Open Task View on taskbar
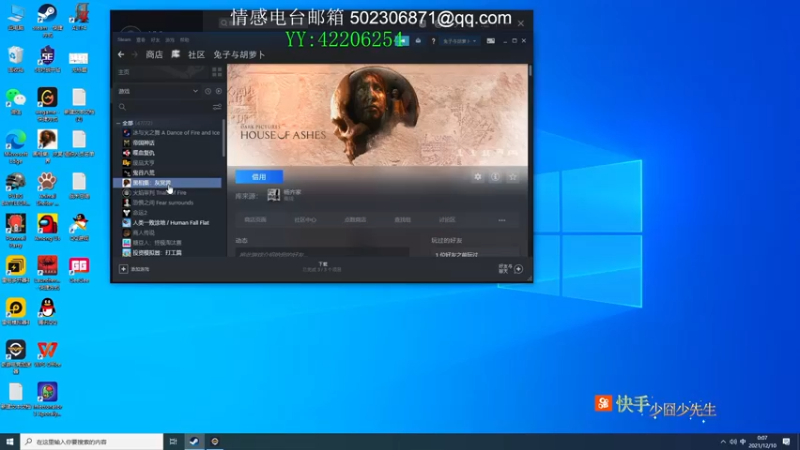 tap(173, 441)
